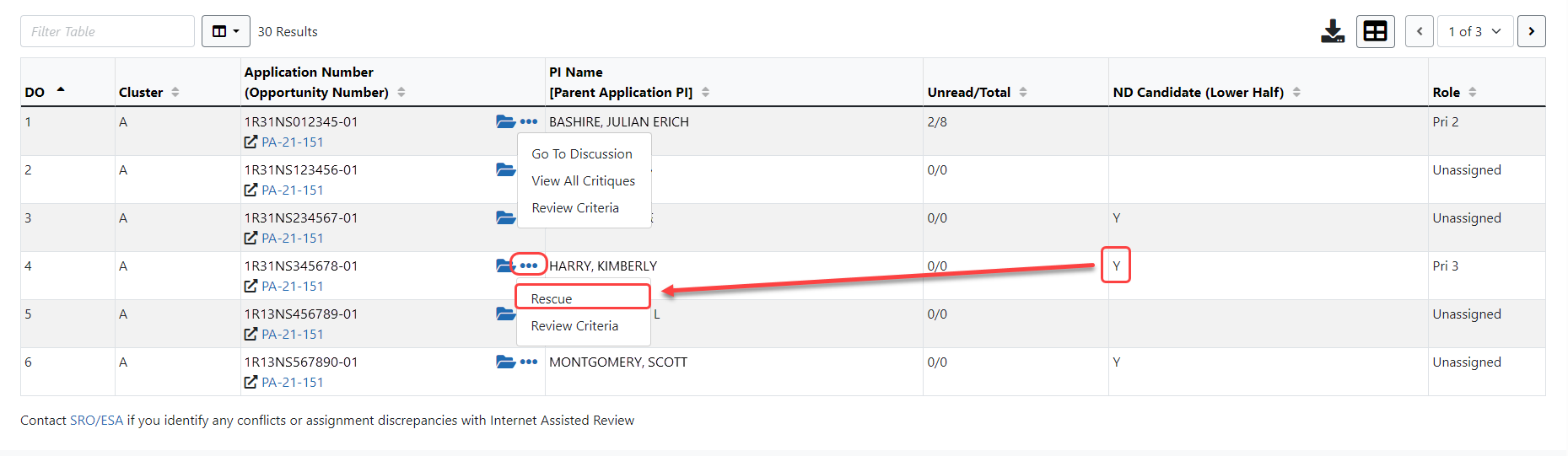Viewport: 1568px width, 456px height.
Task: Open folder icon for 1R31NS012345-01
Action: tap(505, 121)
